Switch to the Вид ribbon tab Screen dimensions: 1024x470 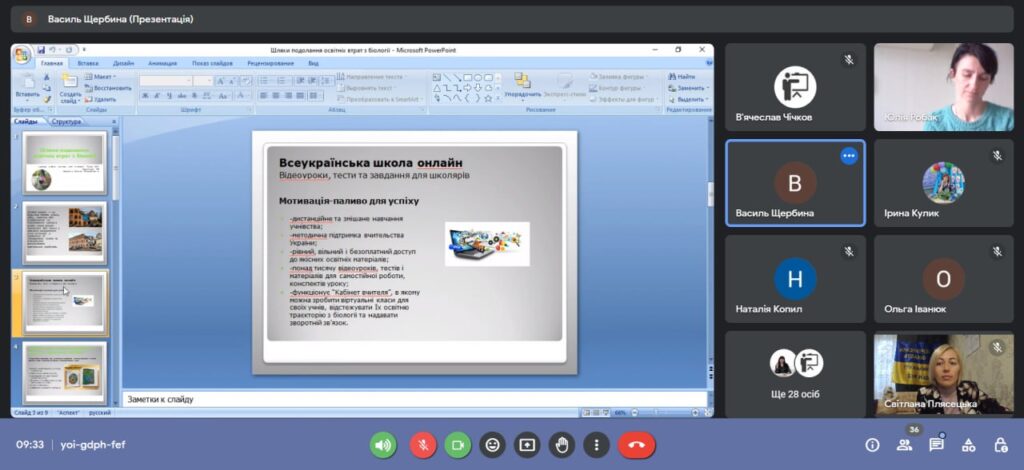pyautogui.click(x=313, y=63)
